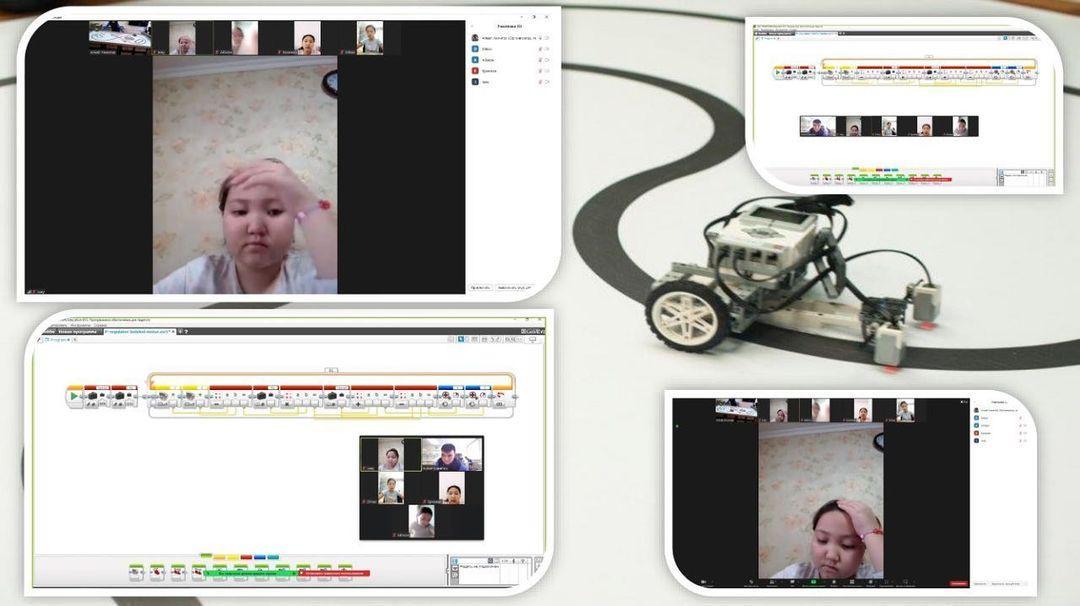Screen dimensions: 1080x606
Task: Choose the Move Tank block in large EV3 palette
Action: pyautogui.click(x=198, y=572)
